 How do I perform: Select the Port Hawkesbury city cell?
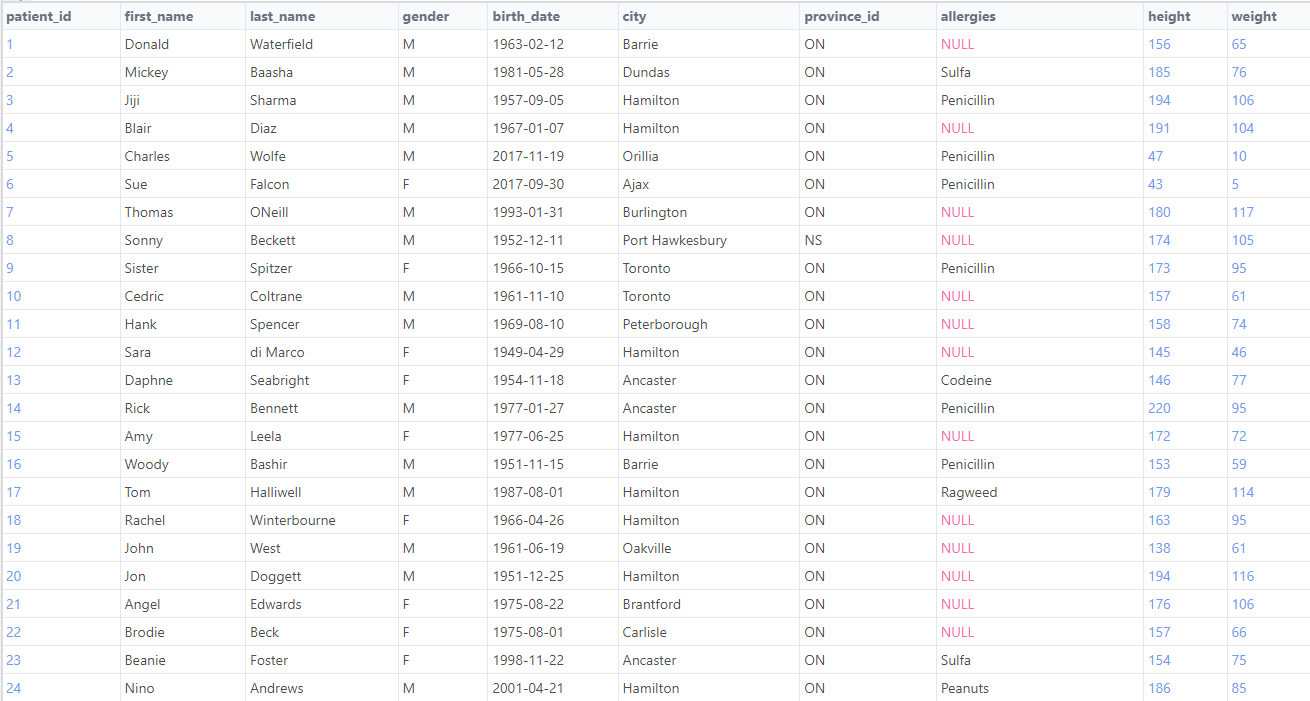tap(674, 240)
